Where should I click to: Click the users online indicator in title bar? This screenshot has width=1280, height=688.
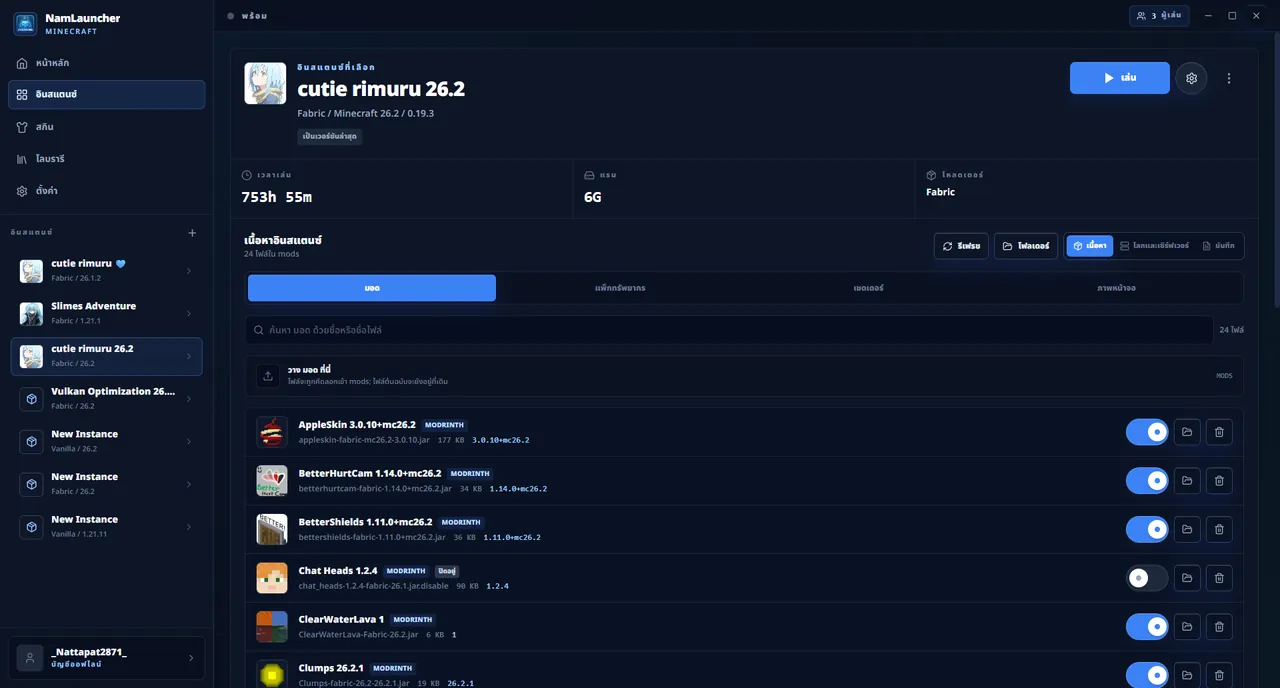pos(1160,16)
